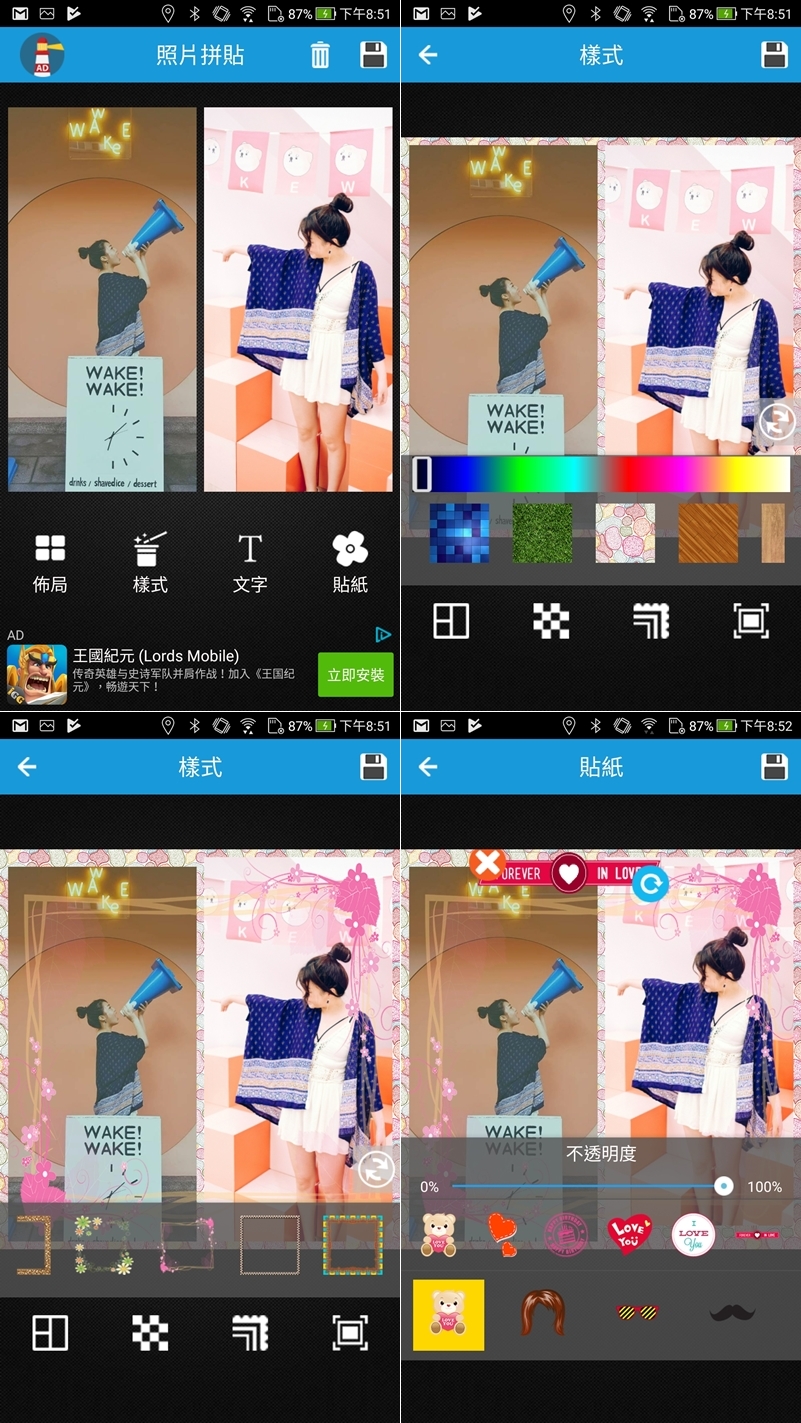Tap the rainbow color spectrum bar
801x1423 pixels.
(601, 474)
